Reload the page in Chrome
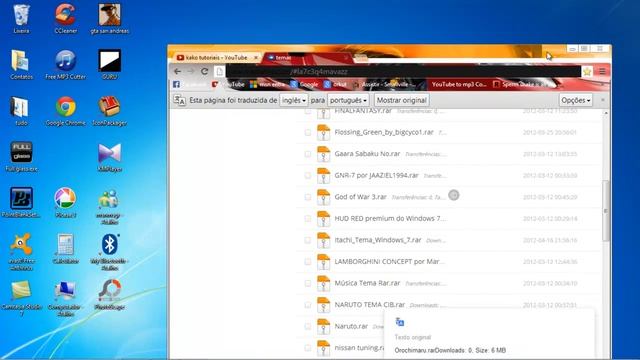This screenshot has height=360, width=640. click(x=204, y=71)
